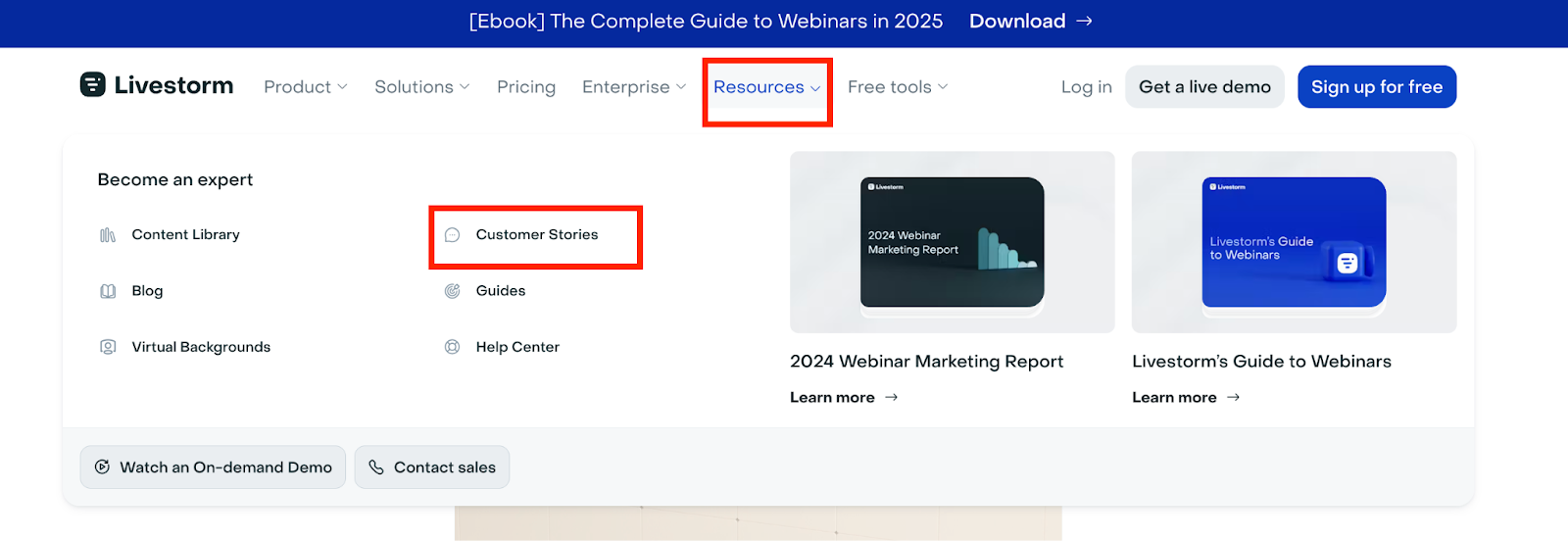Click the arrow after the Guide to Webinars Learn more
This screenshot has width=1568, height=541.
point(1233,397)
